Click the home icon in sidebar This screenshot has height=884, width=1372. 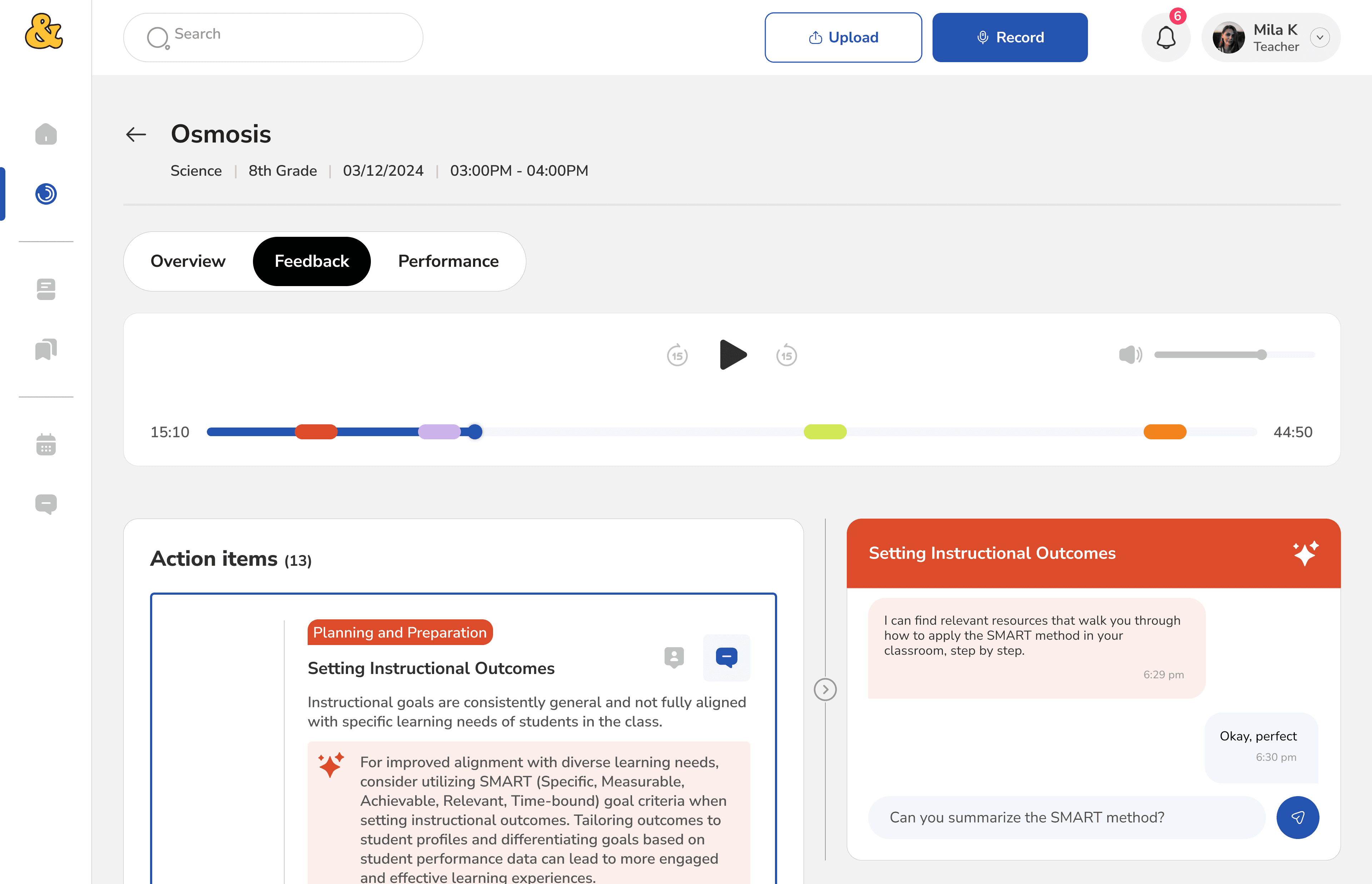point(46,134)
